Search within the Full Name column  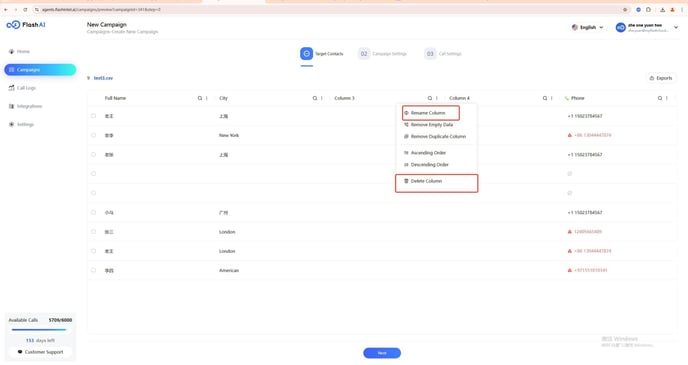tap(200, 98)
